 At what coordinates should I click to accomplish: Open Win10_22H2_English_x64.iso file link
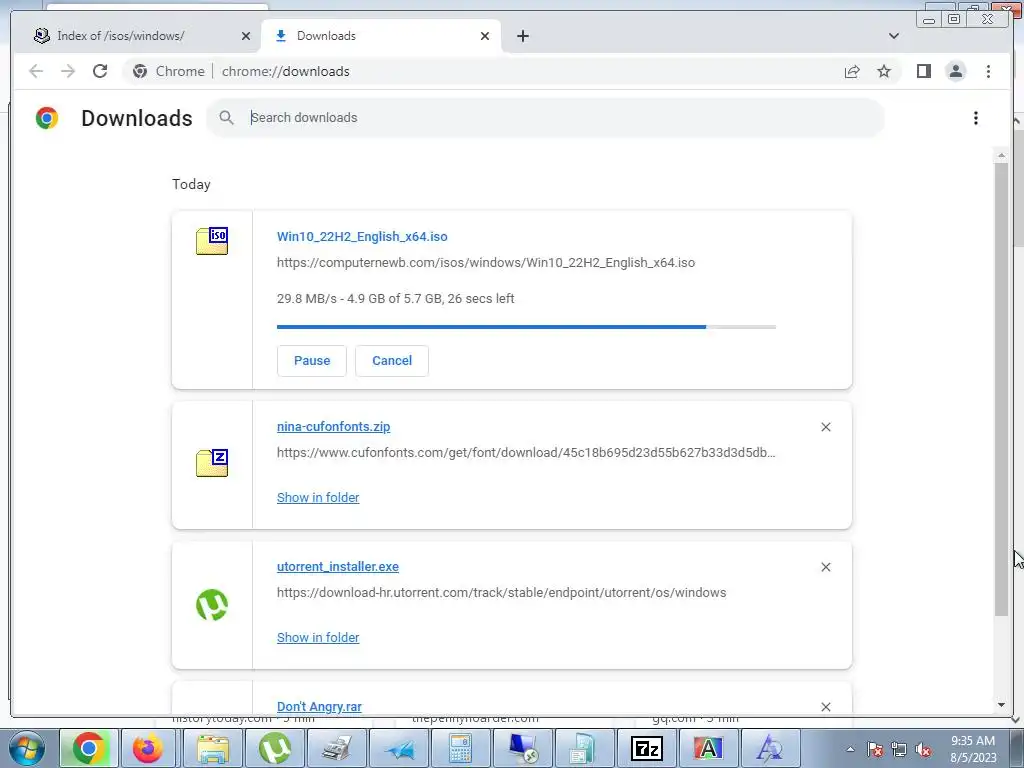[362, 236]
